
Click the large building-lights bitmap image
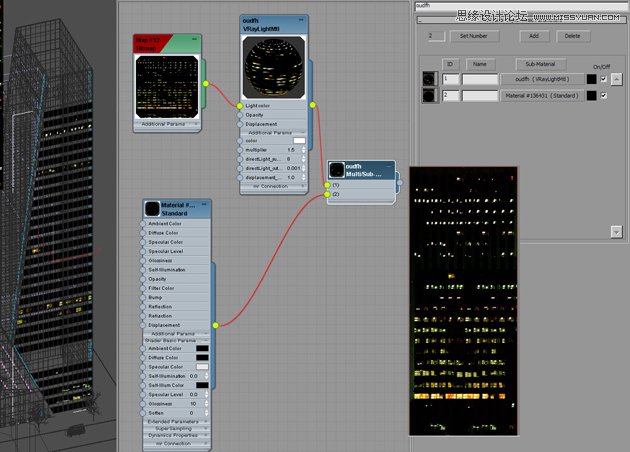click(464, 301)
